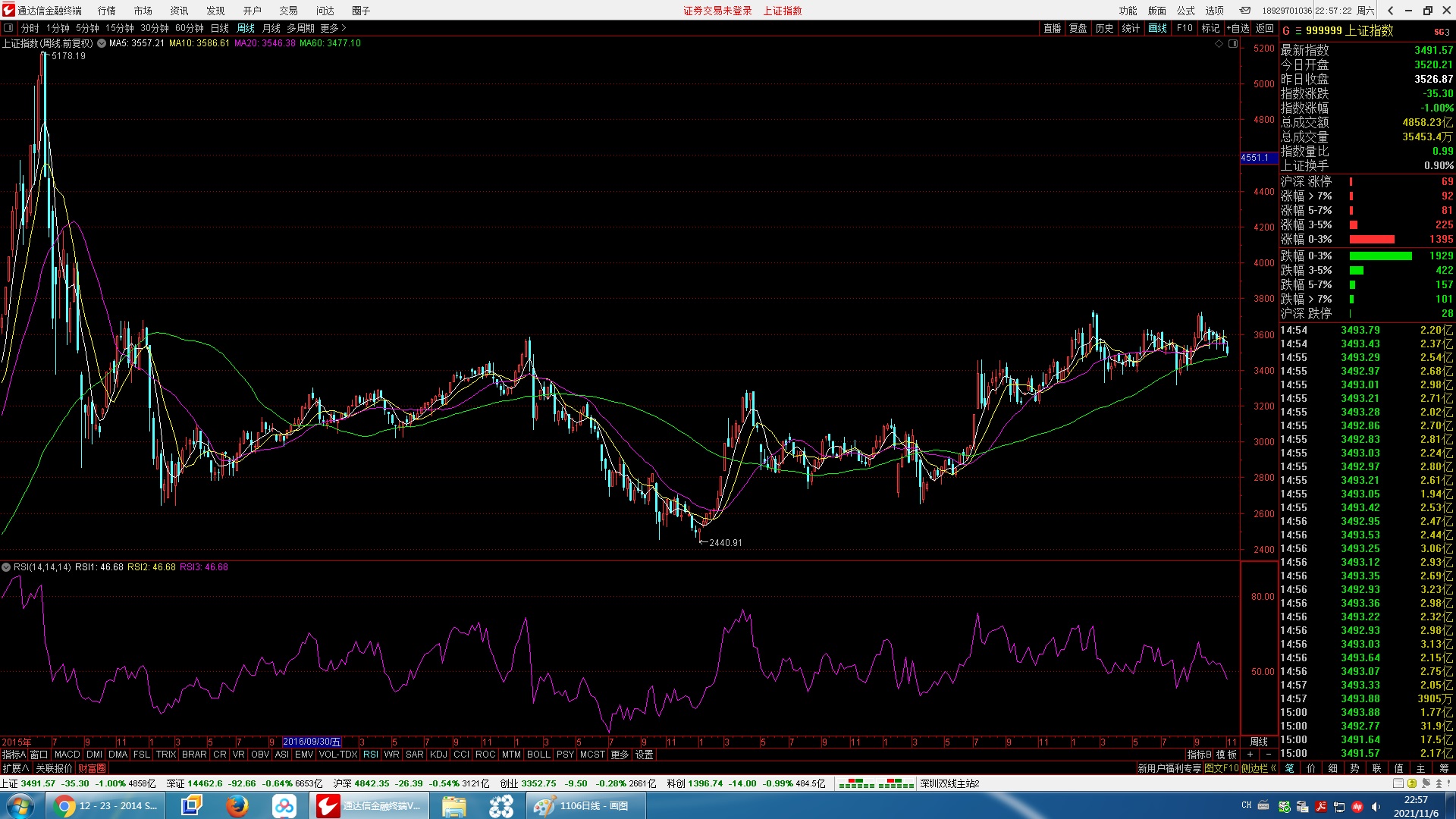This screenshot has height=819, width=1456.
Task: Open the 指标A dropdown
Action: tap(14, 755)
